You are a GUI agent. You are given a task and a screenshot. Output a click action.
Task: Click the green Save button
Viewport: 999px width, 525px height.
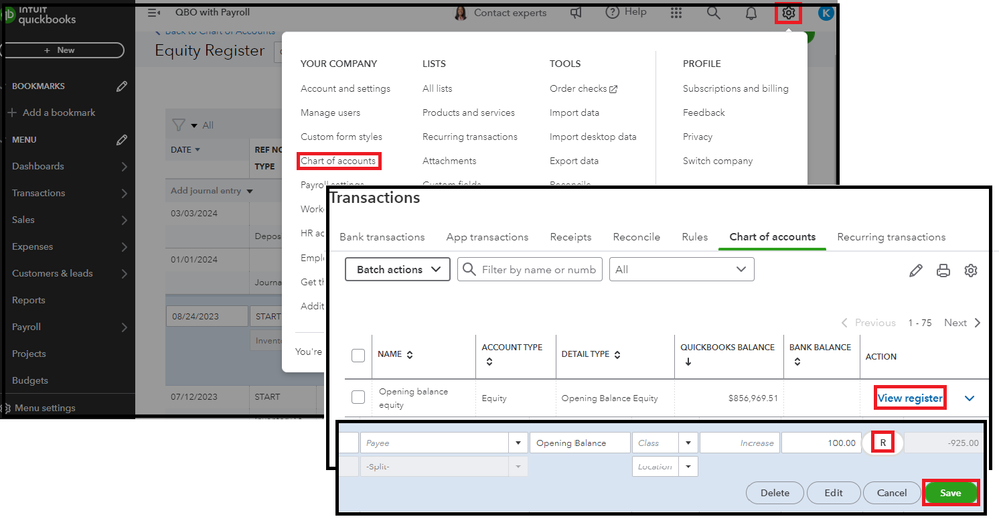[950, 493]
